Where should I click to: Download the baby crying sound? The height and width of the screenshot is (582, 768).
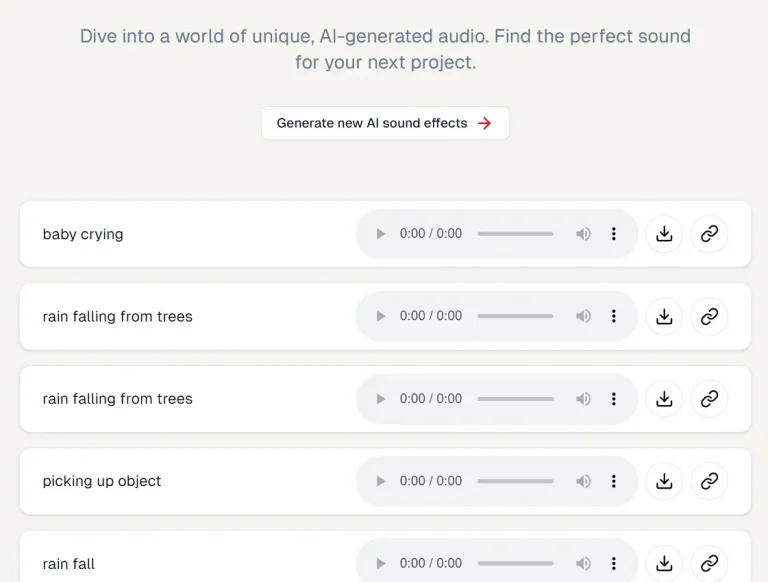point(664,234)
